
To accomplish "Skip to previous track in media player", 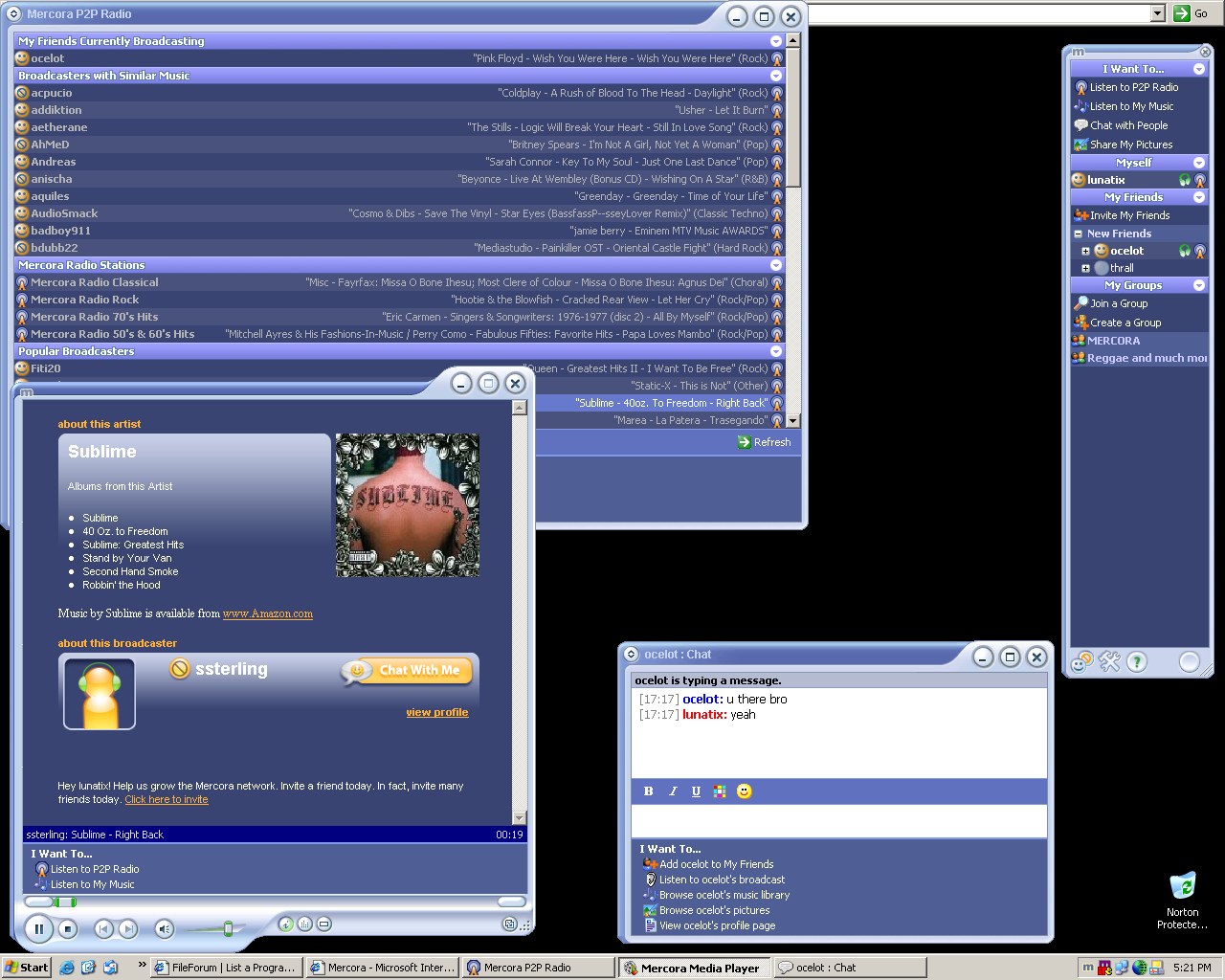I will (103, 928).
